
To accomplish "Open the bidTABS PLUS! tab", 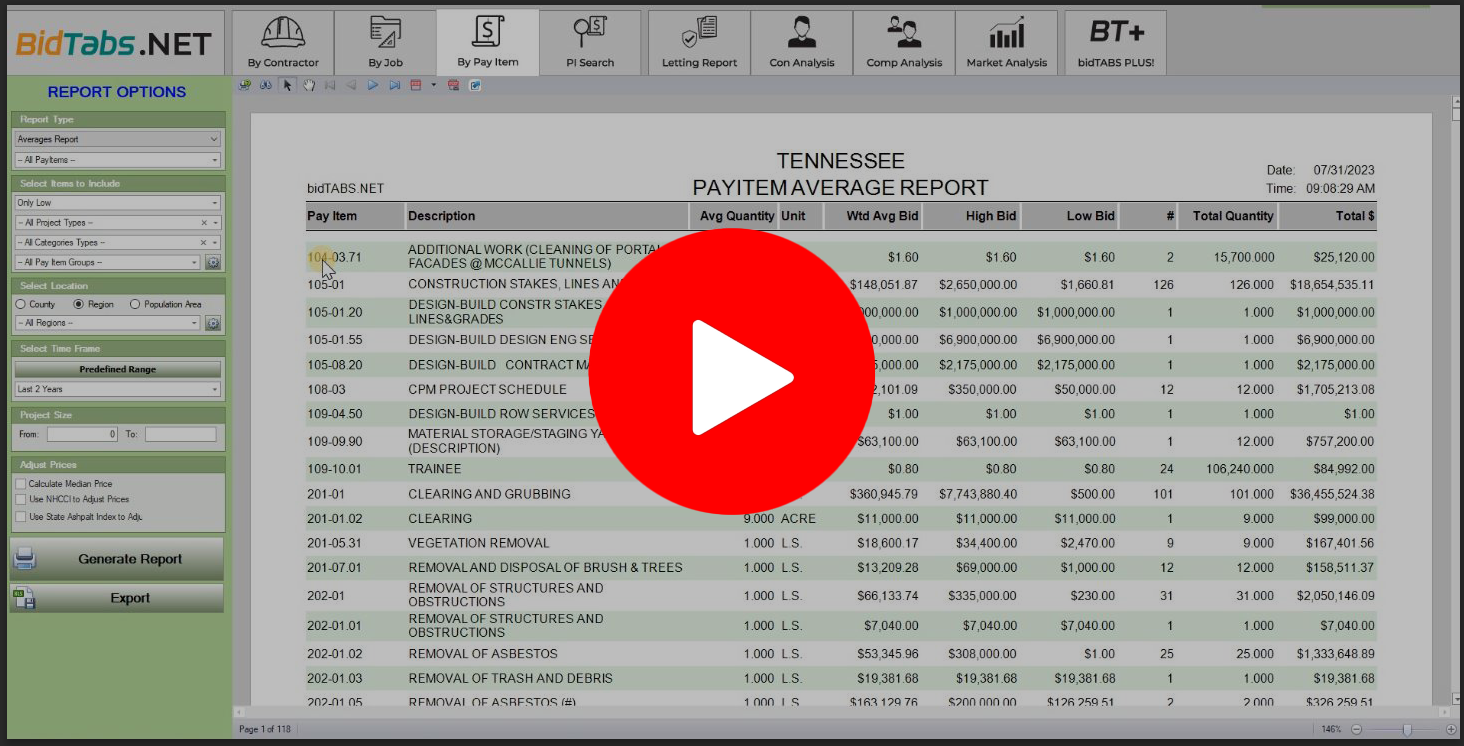I will pyautogui.click(x=1115, y=42).
